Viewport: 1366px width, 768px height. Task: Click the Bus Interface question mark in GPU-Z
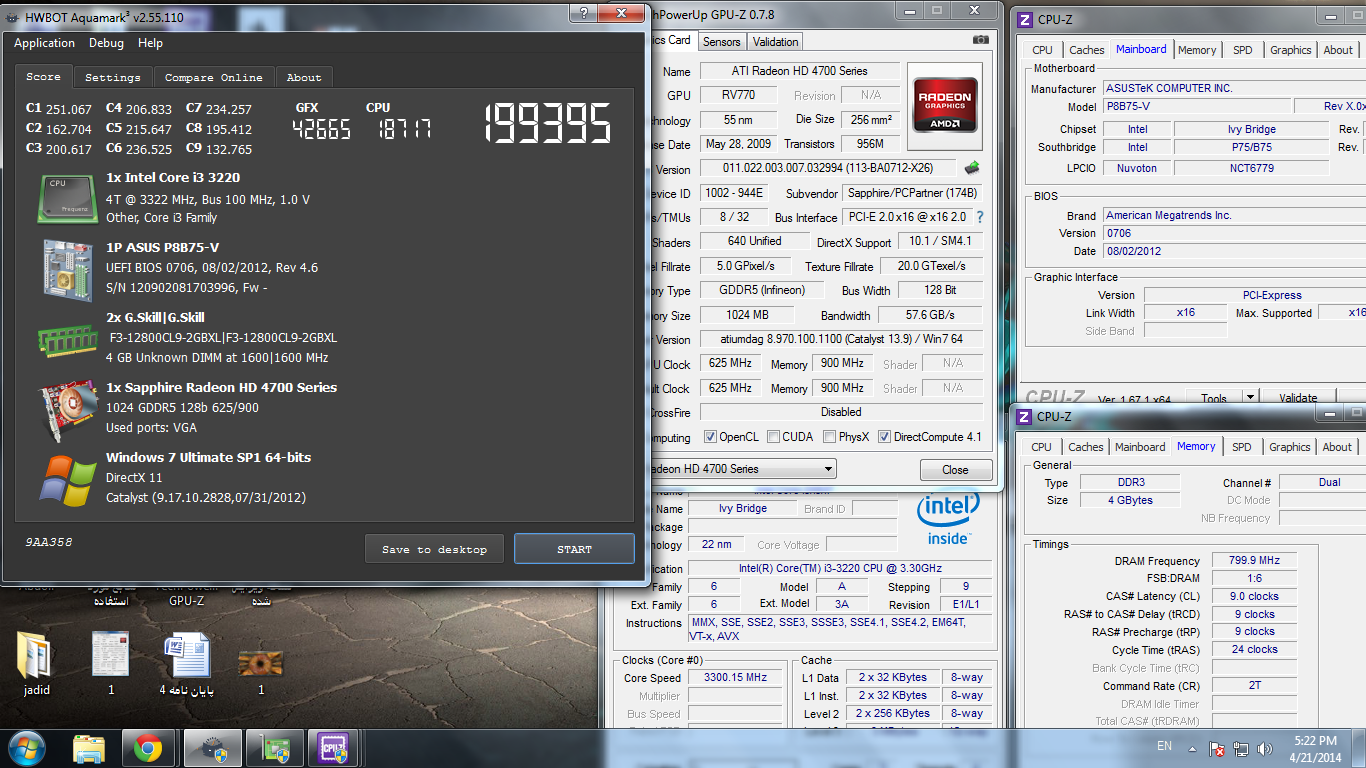tap(980, 217)
